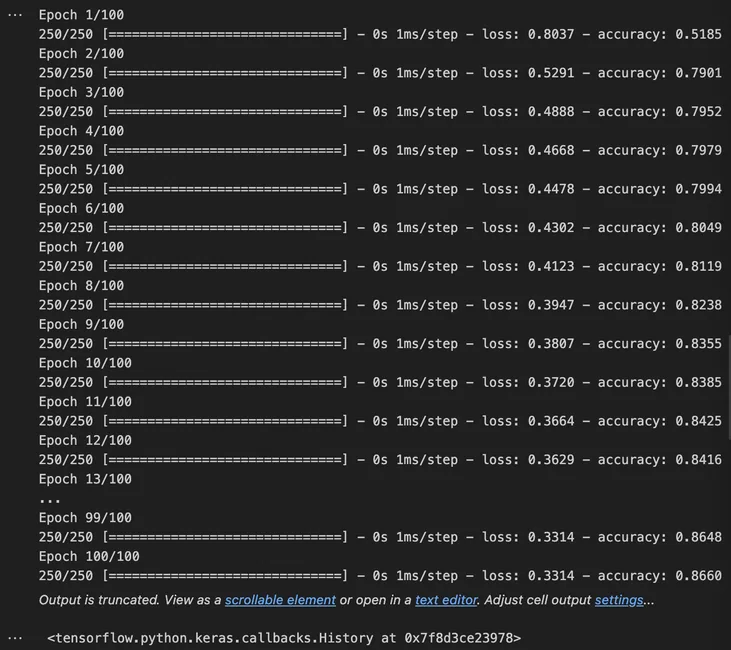Click the loss value 0.4123
The image size is (731, 650).
[x=551, y=267]
